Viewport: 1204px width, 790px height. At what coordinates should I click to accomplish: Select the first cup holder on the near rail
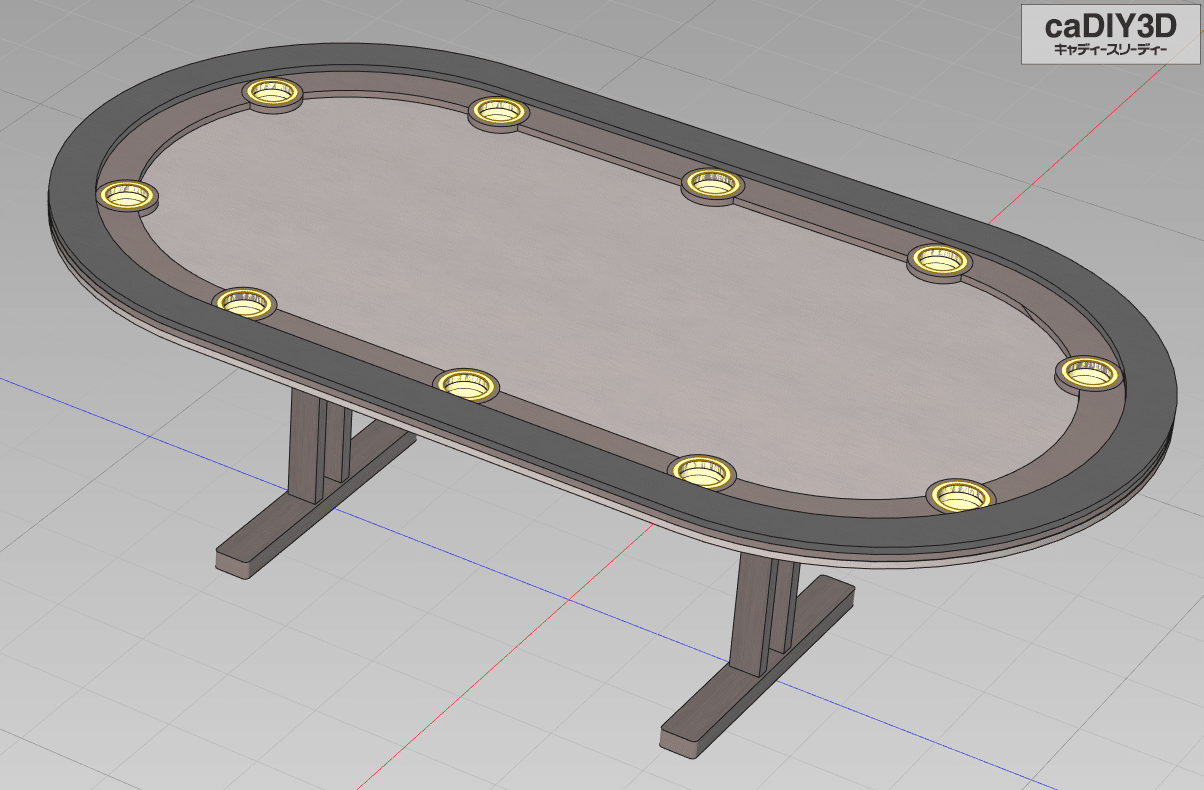point(244,301)
